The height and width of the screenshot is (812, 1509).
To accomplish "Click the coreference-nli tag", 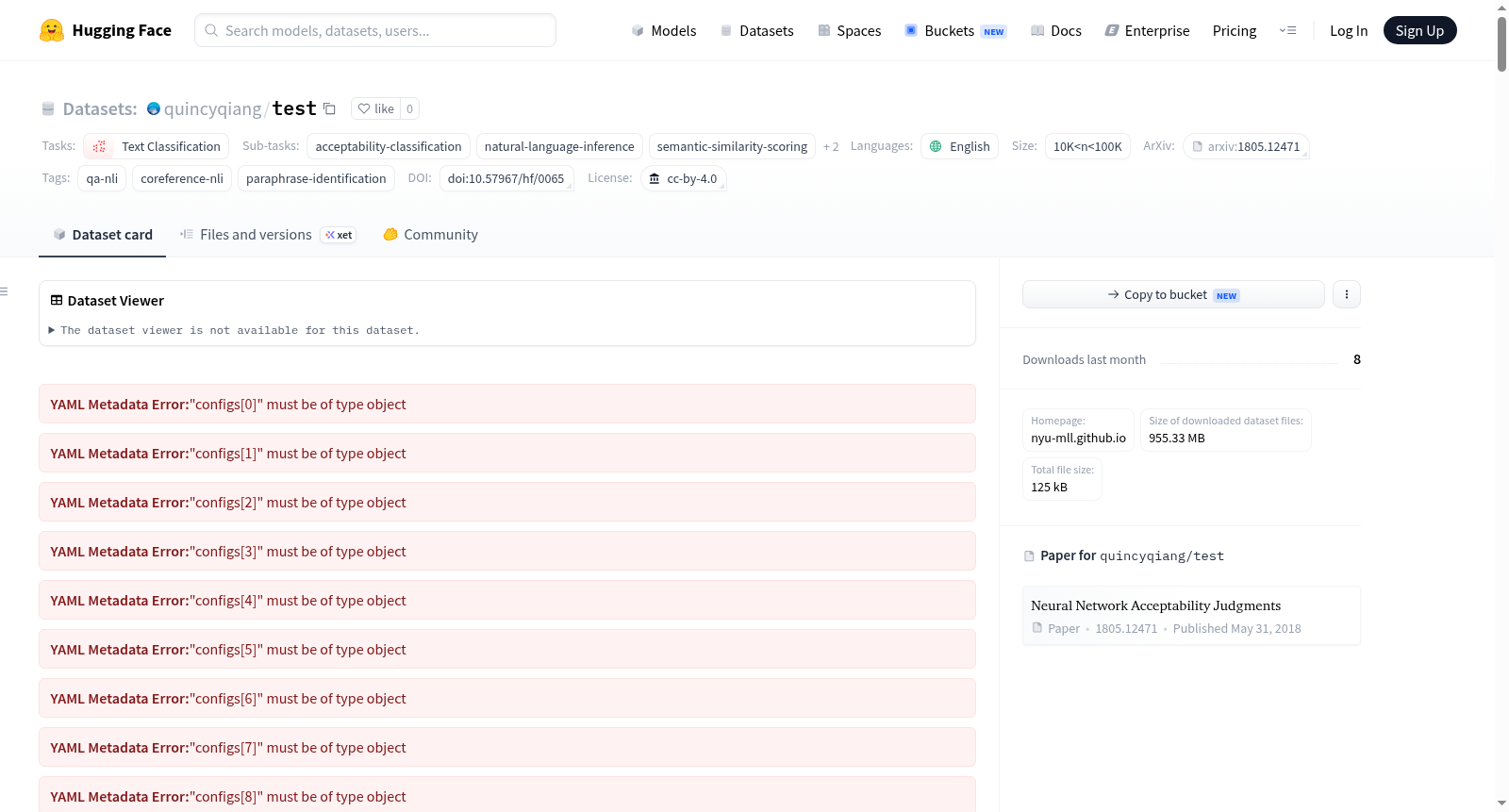I will (x=182, y=178).
